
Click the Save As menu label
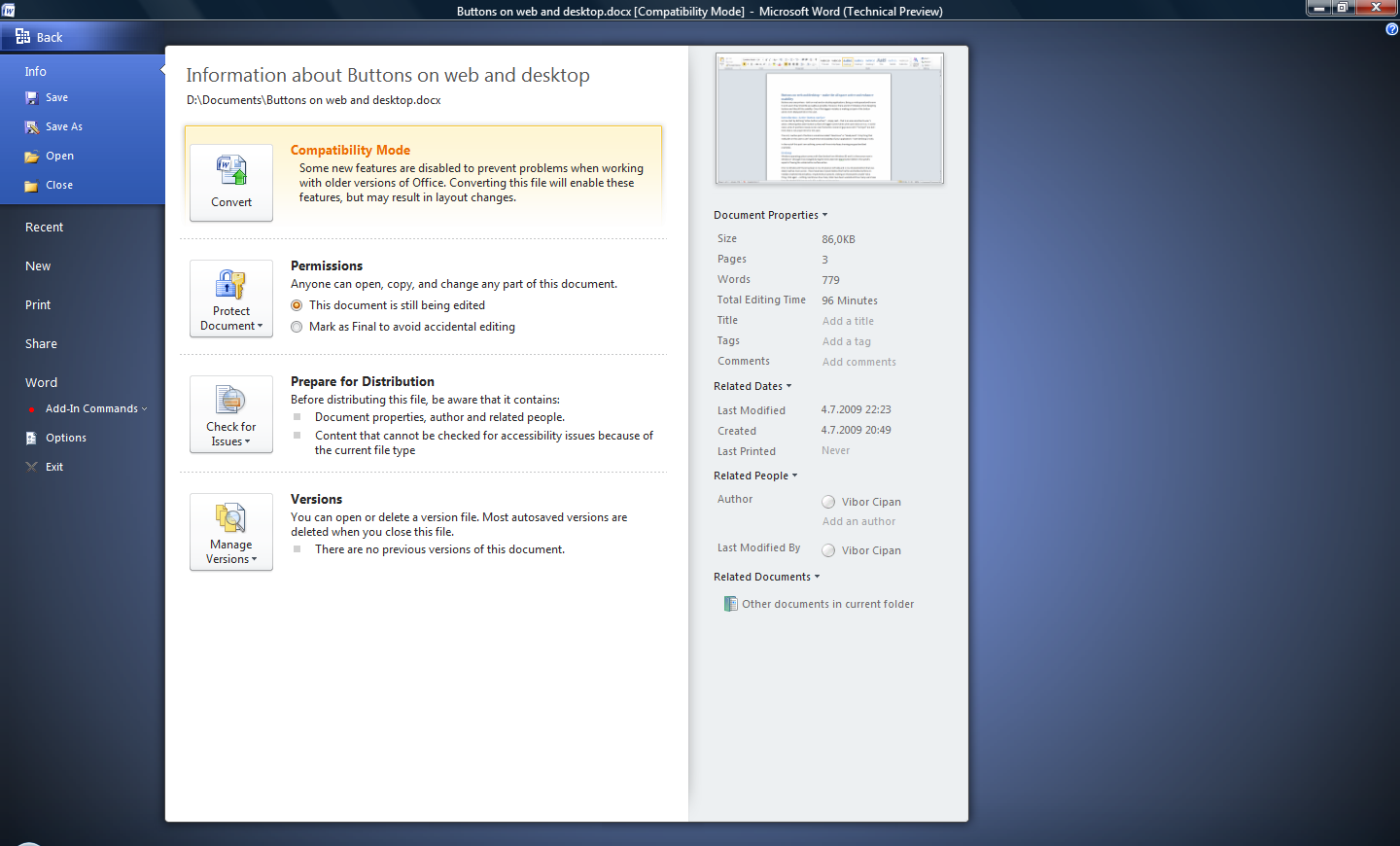click(64, 126)
